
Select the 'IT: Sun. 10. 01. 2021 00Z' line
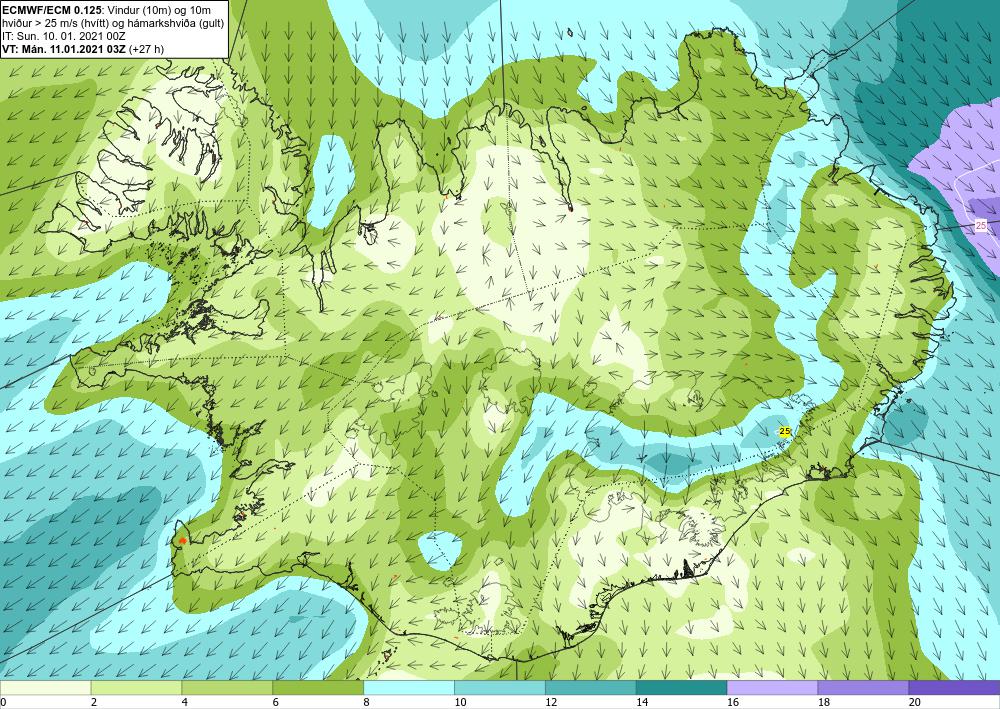(x=64, y=36)
